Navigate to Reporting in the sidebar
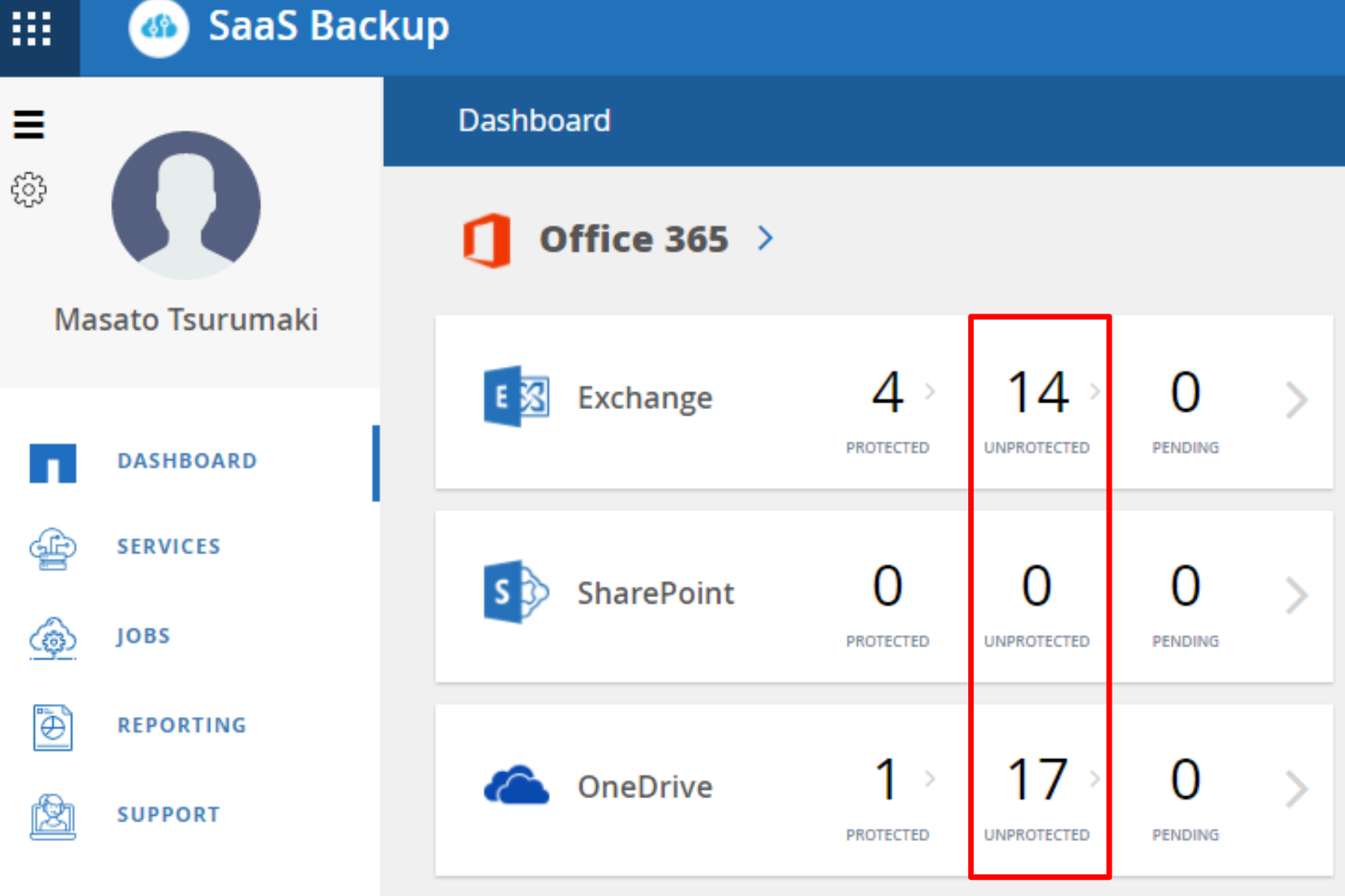The width and height of the screenshot is (1345, 896). click(181, 725)
